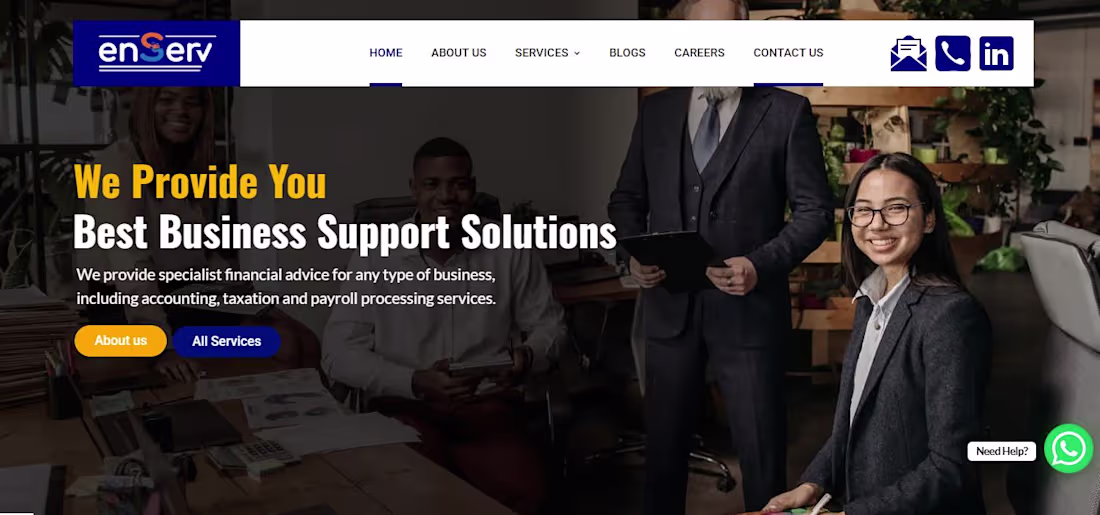Go to the HOME menu item

386,53
